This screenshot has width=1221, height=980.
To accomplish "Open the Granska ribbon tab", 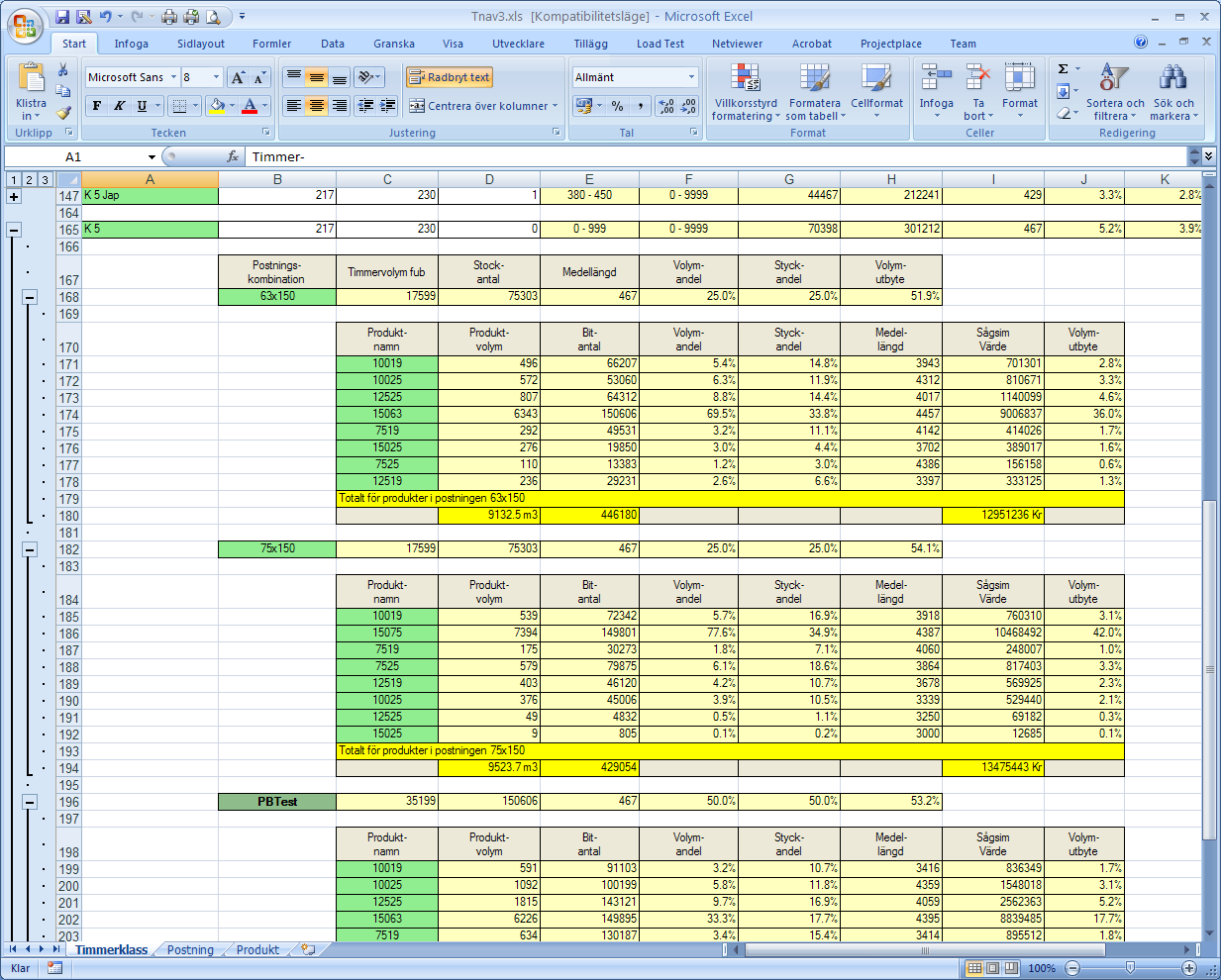I will point(394,44).
